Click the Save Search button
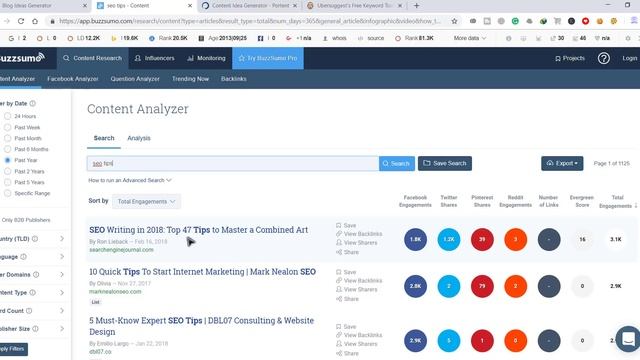The image size is (640, 360). (x=444, y=163)
